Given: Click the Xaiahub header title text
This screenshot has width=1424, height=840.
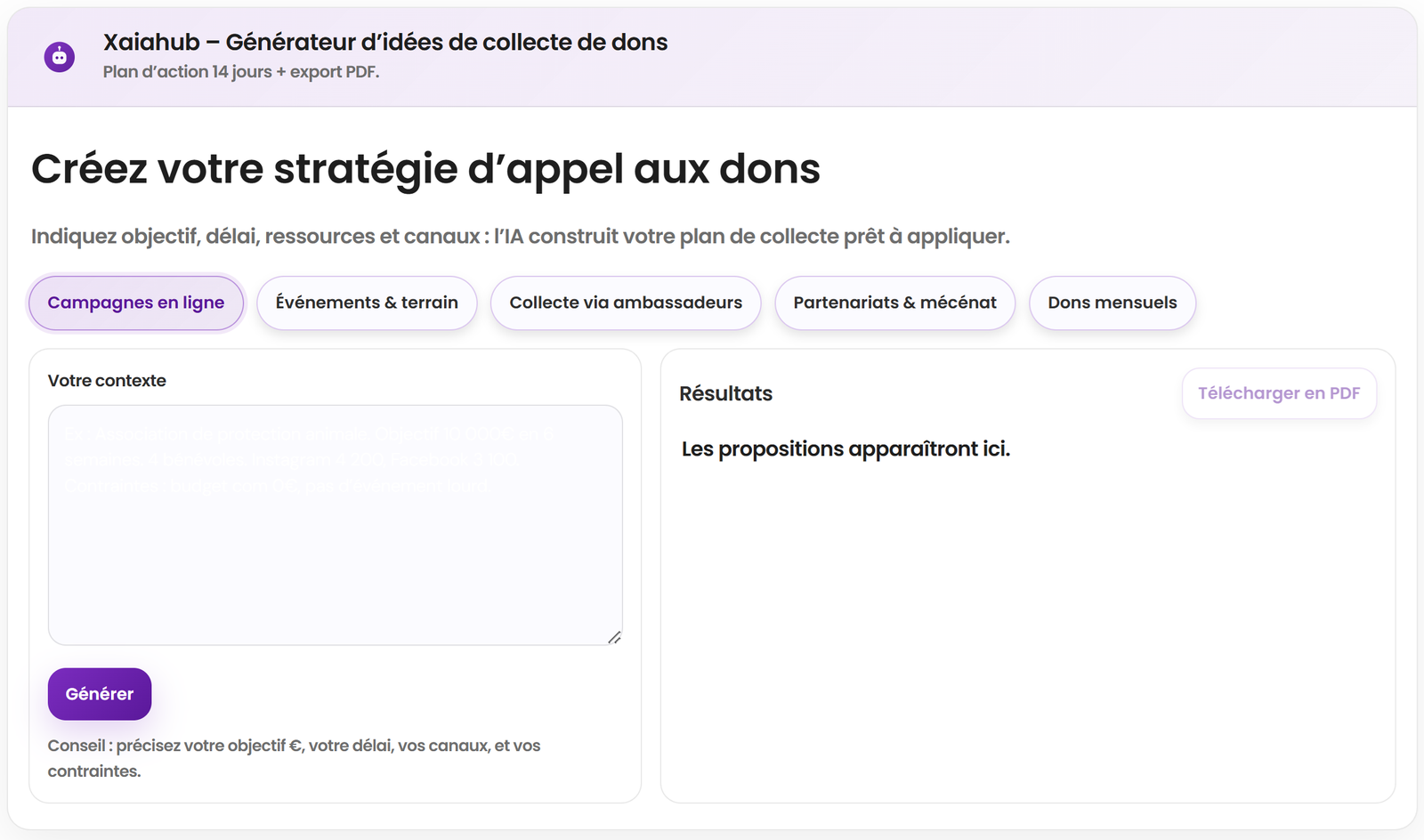Looking at the screenshot, I should [x=384, y=42].
